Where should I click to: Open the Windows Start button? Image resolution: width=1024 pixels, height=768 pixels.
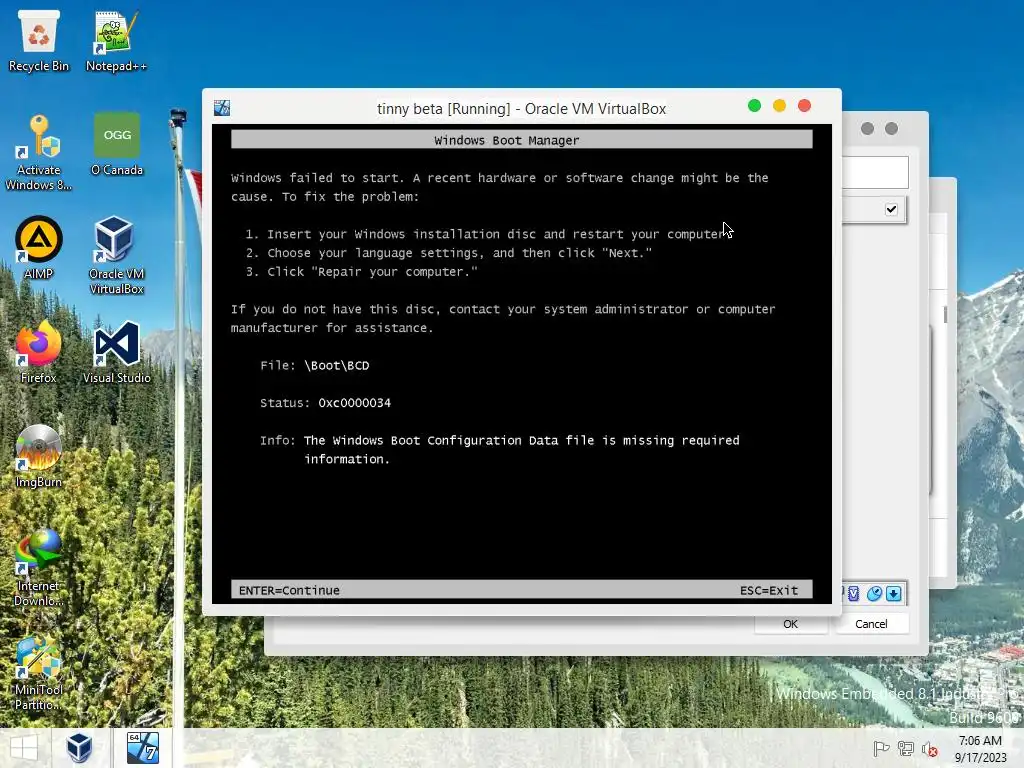[24, 748]
